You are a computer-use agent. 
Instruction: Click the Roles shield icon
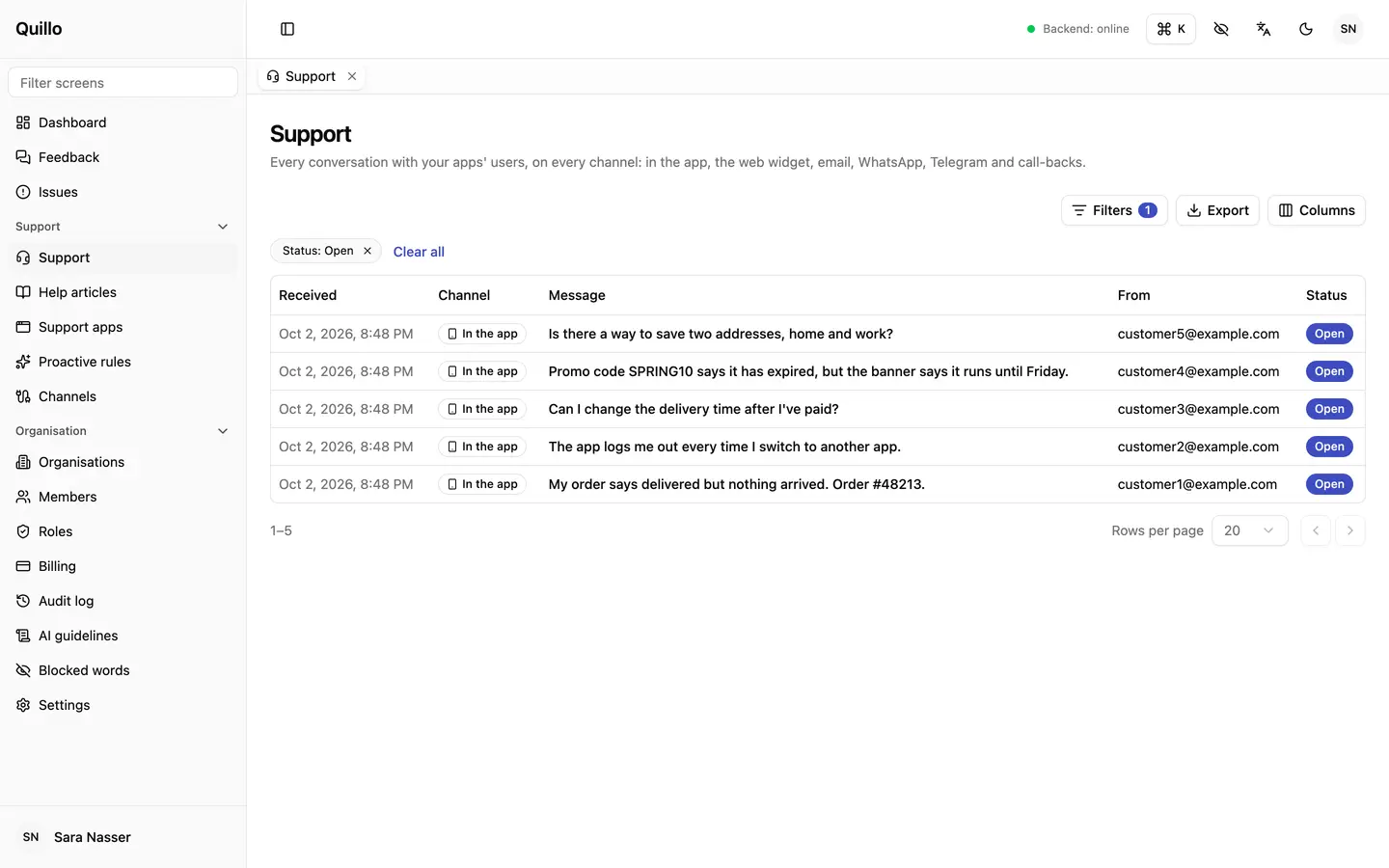[23, 531]
